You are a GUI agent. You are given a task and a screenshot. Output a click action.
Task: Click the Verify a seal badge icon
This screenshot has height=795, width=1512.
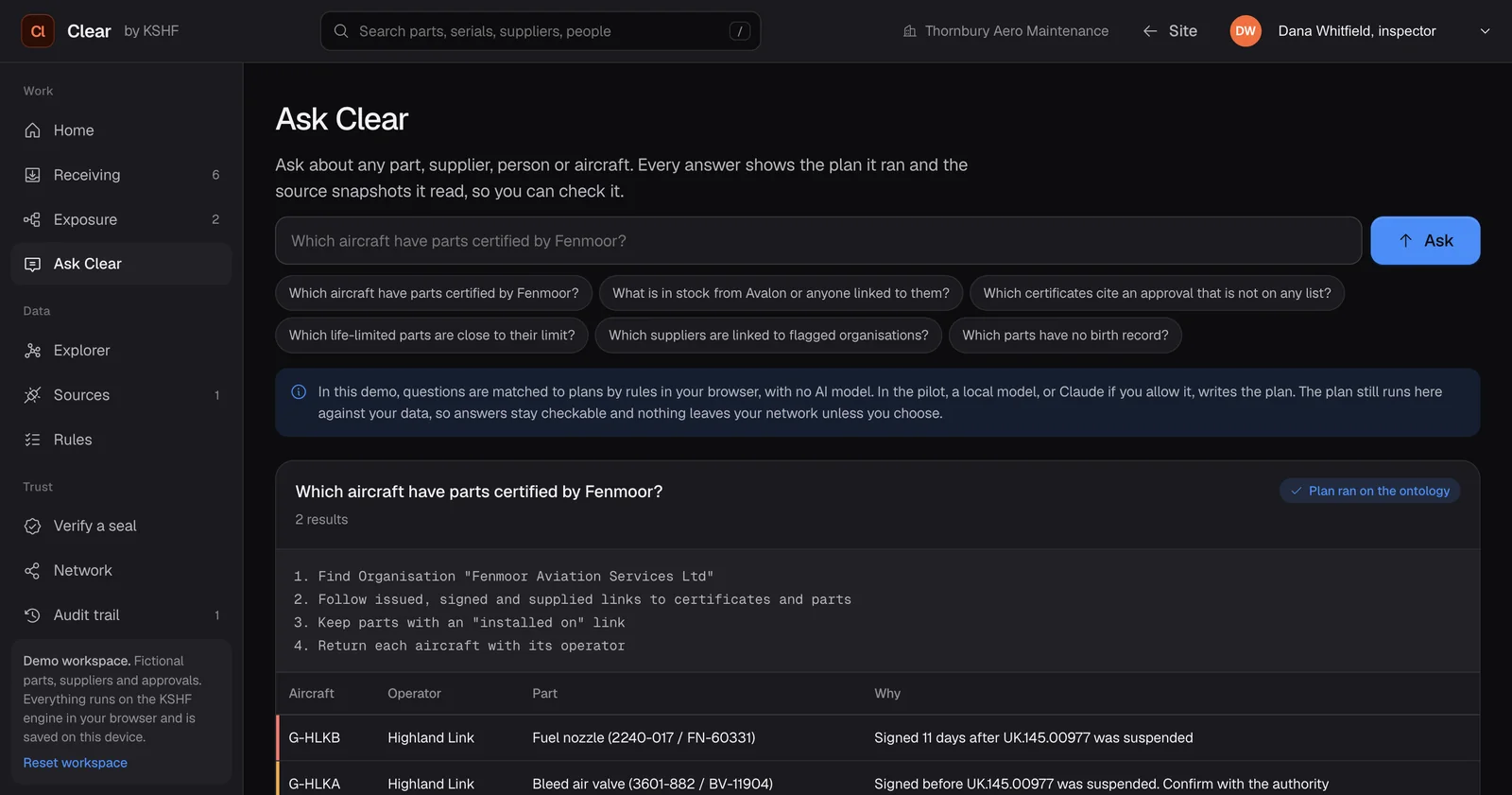(32, 526)
